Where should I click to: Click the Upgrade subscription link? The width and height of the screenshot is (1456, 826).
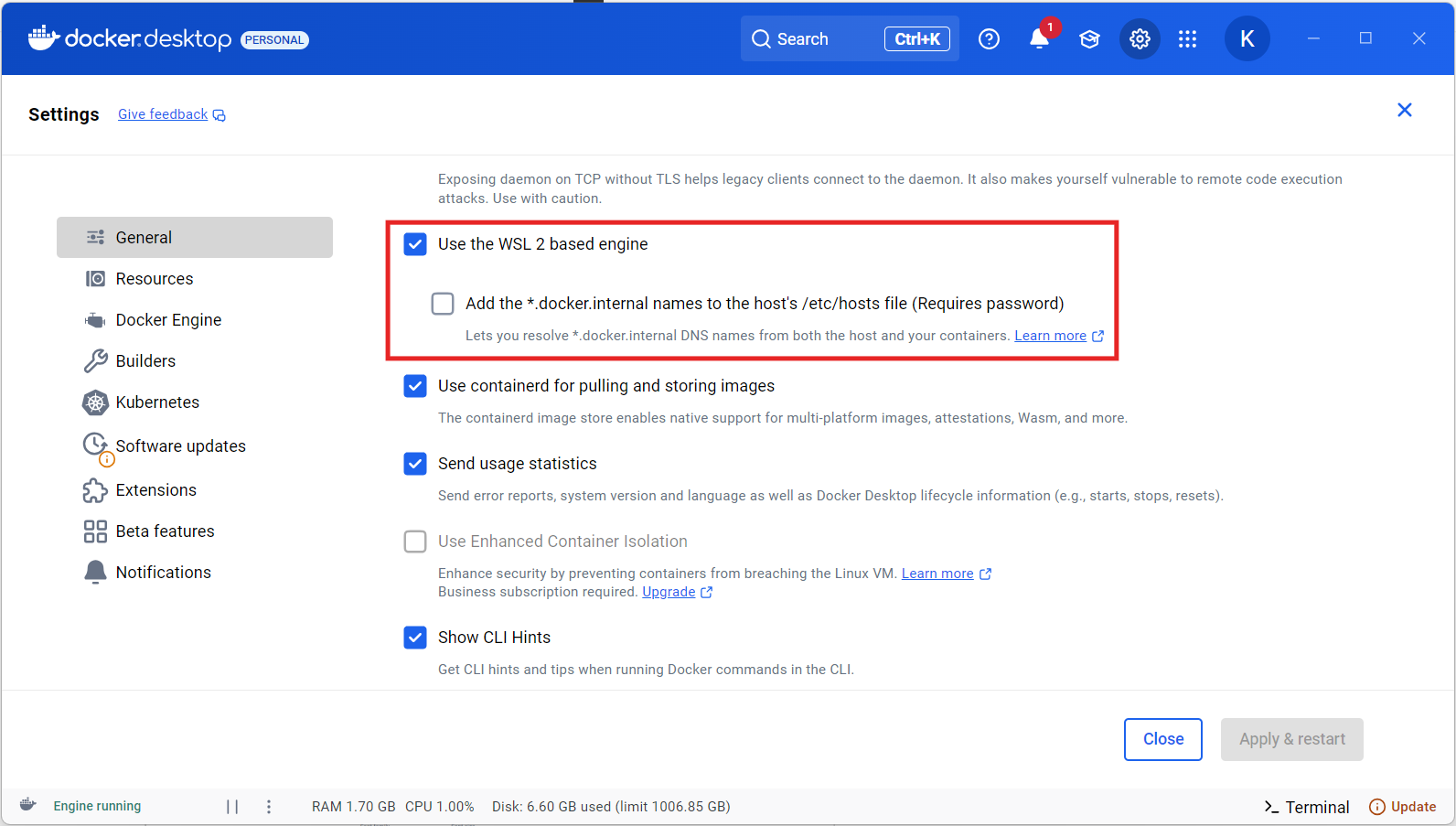[669, 592]
